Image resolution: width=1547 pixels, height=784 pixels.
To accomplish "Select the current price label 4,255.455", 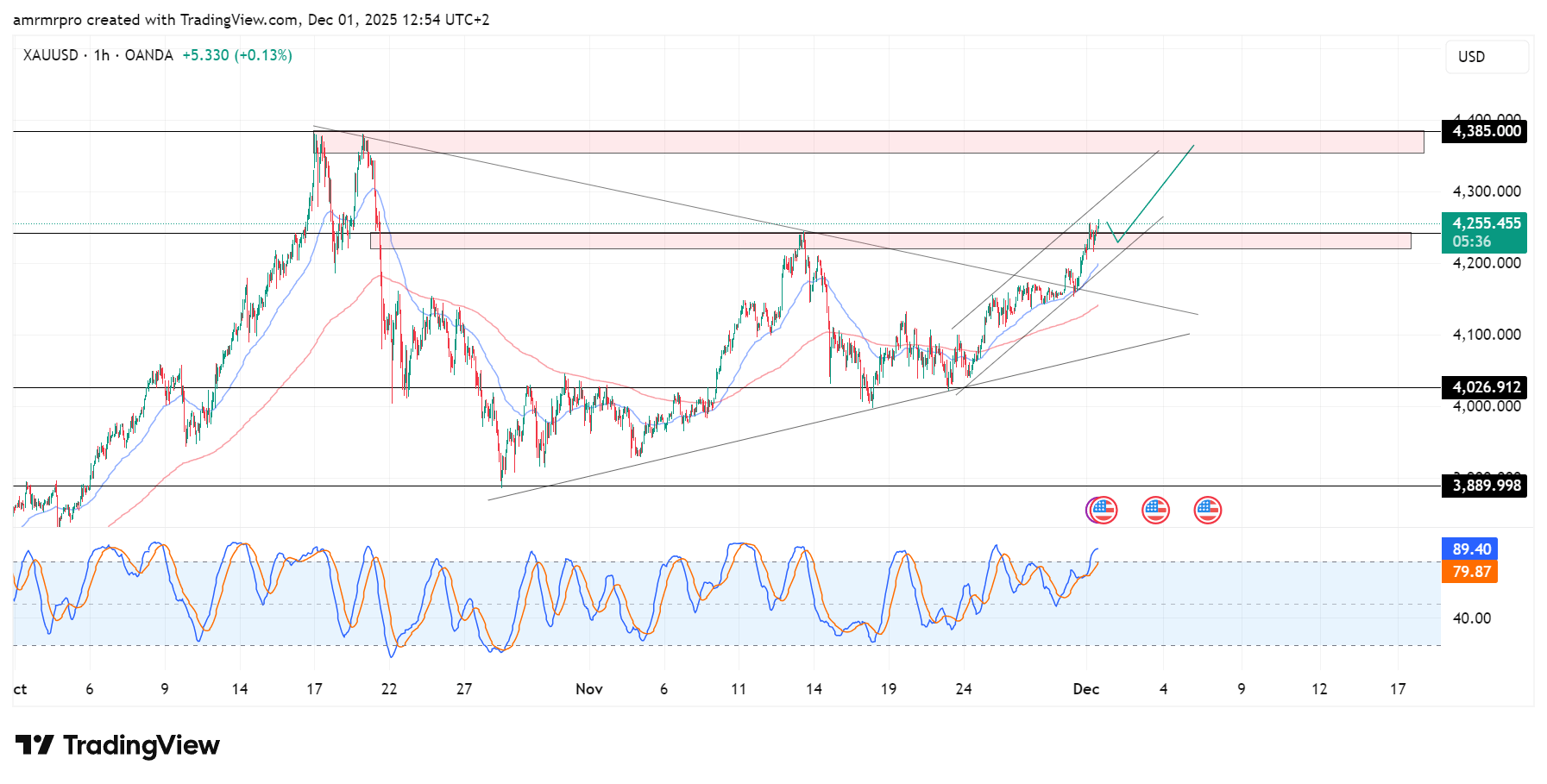I will (x=1486, y=224).
